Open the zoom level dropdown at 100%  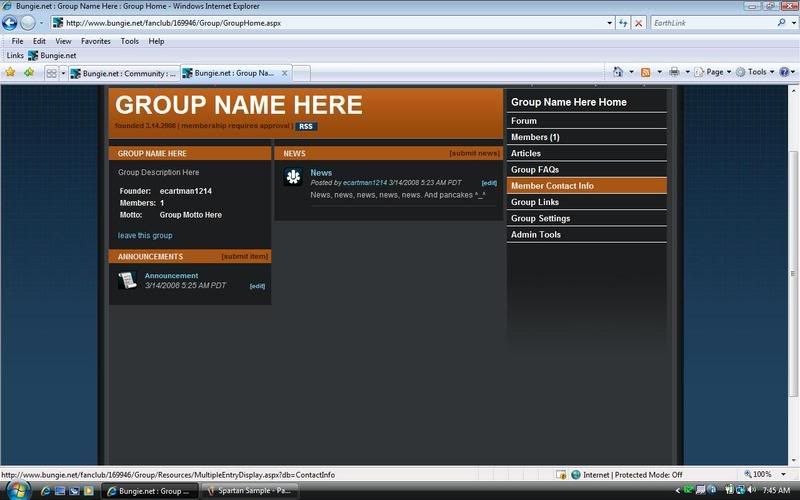(765, 474)
